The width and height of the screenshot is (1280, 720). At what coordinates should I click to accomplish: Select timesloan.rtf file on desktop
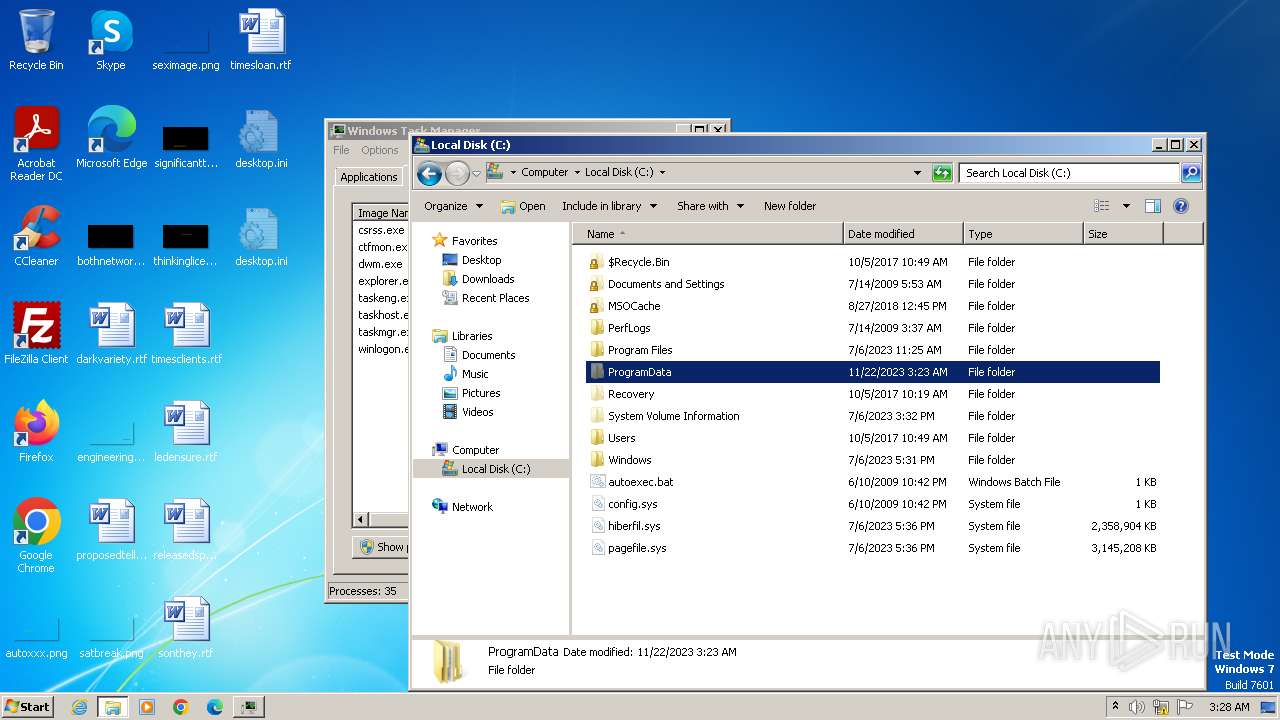click(261, 40)
